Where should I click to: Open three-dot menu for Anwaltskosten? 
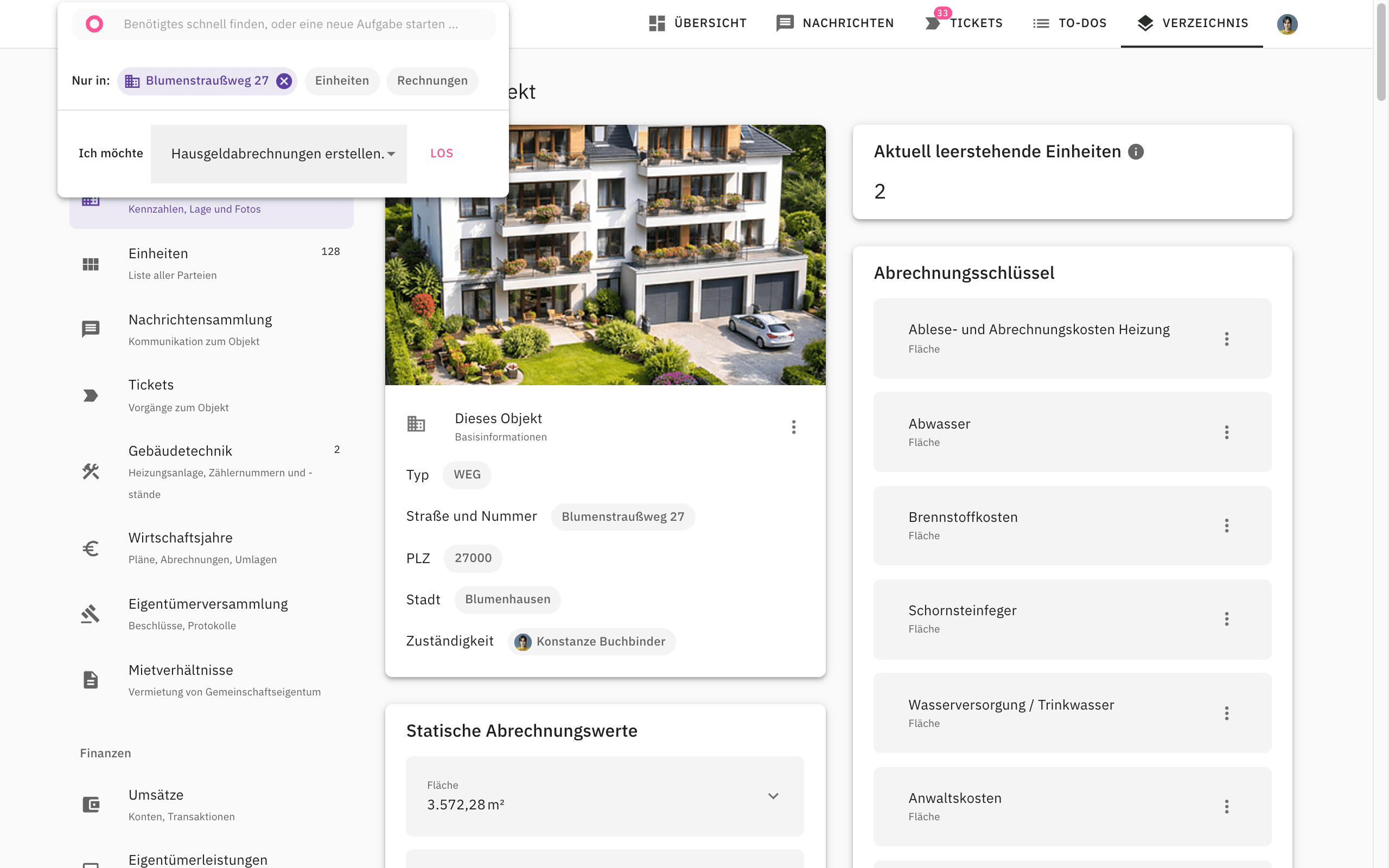(x=1227, y=807)
